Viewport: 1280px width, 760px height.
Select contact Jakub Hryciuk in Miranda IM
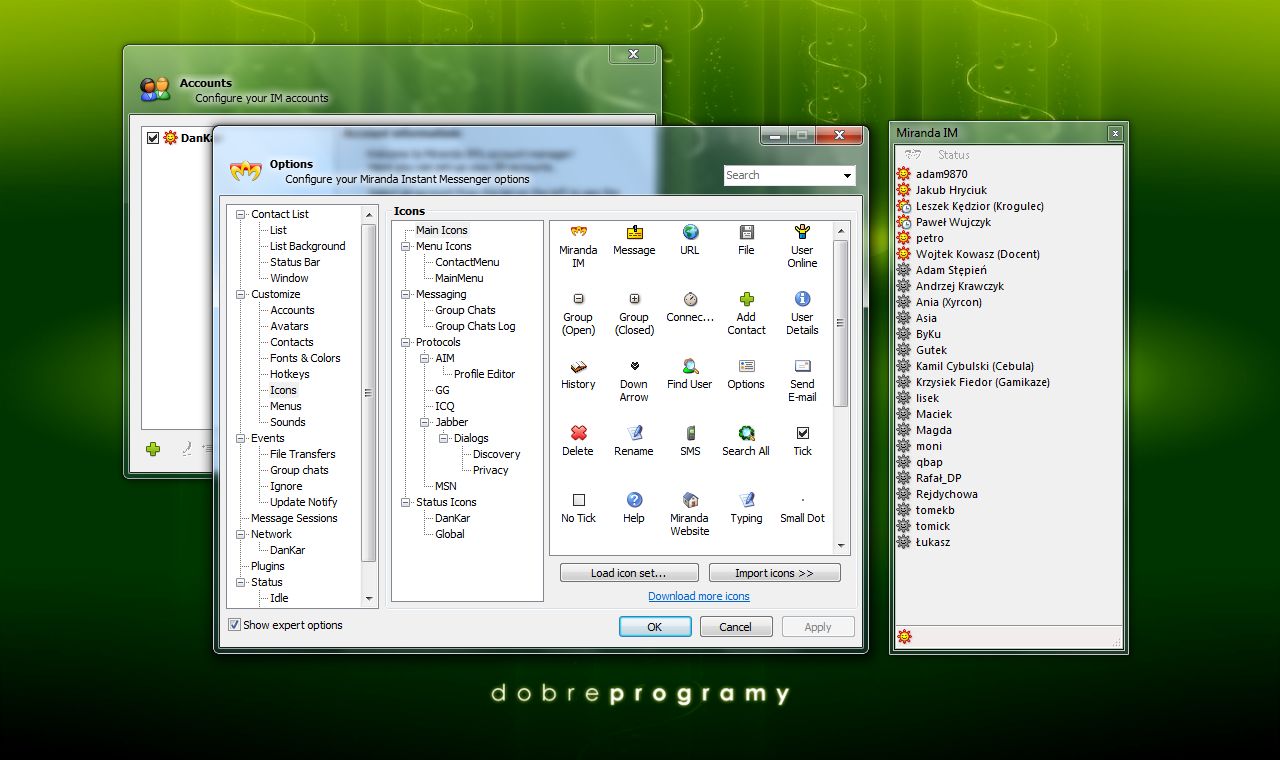click(951, 190)
